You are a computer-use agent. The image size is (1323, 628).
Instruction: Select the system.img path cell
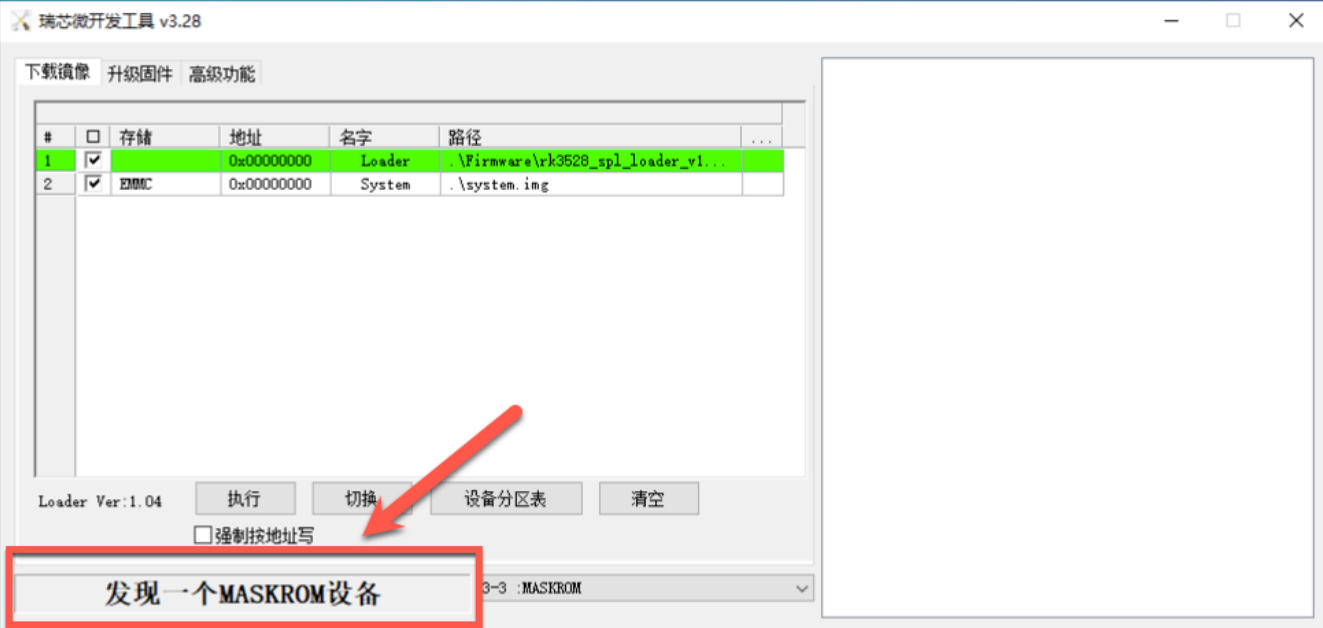coord(590,185)
